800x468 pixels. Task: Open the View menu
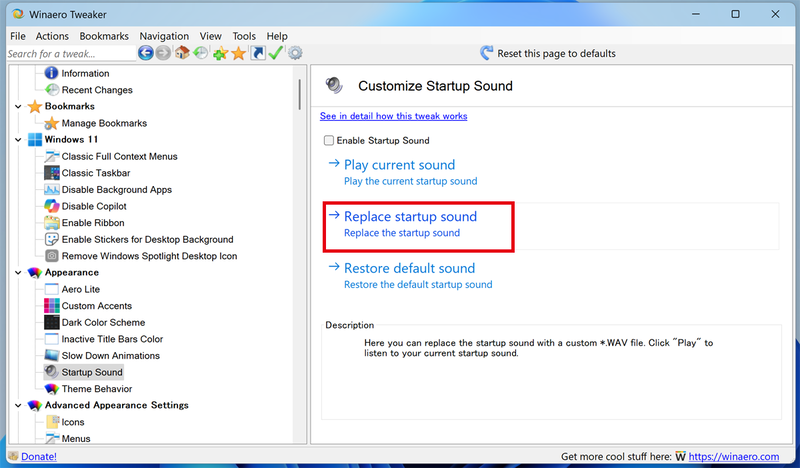click(x=211, y=36)
